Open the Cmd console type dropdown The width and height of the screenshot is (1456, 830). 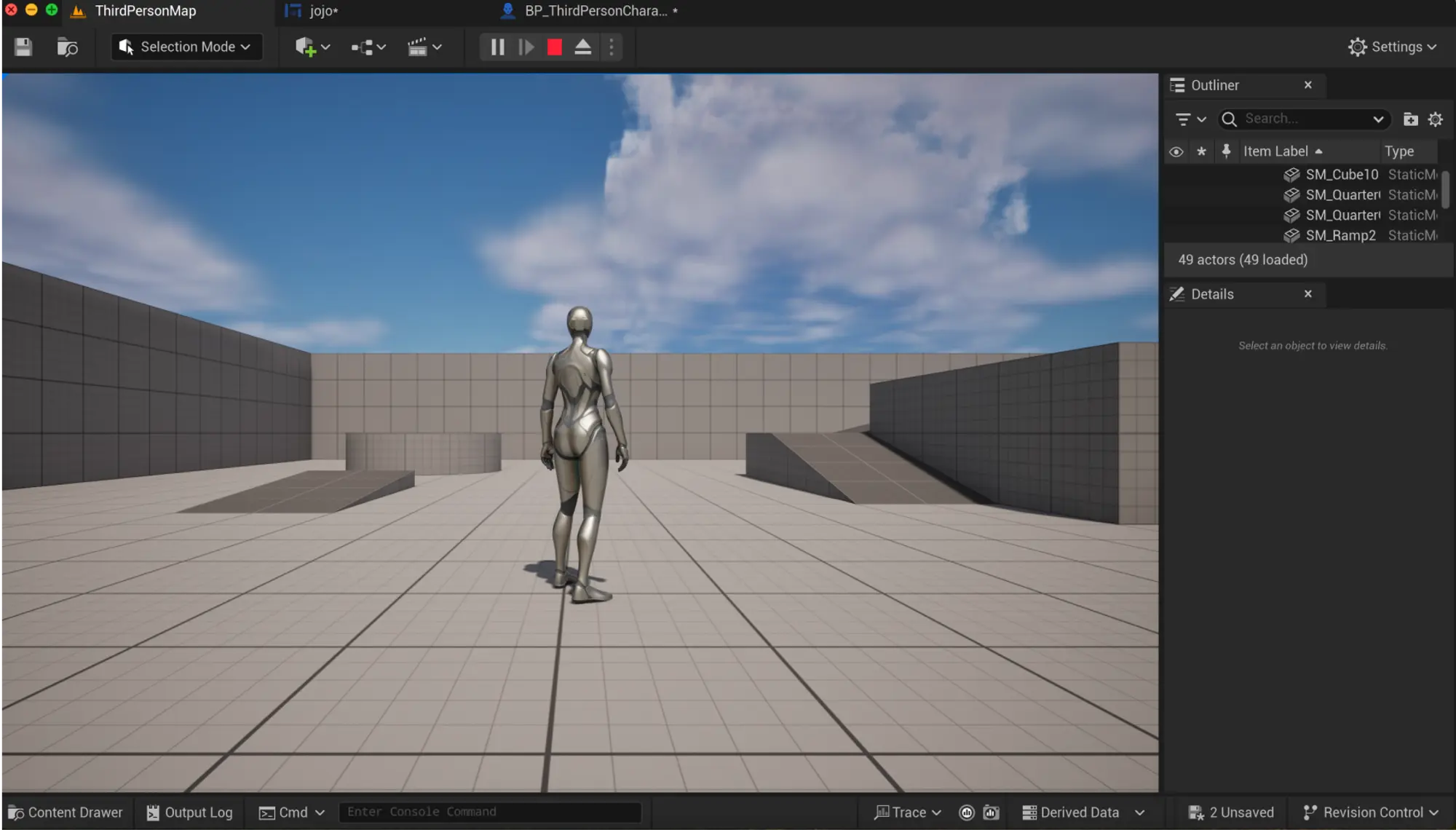pyautogui.click(x=293, y=813)
